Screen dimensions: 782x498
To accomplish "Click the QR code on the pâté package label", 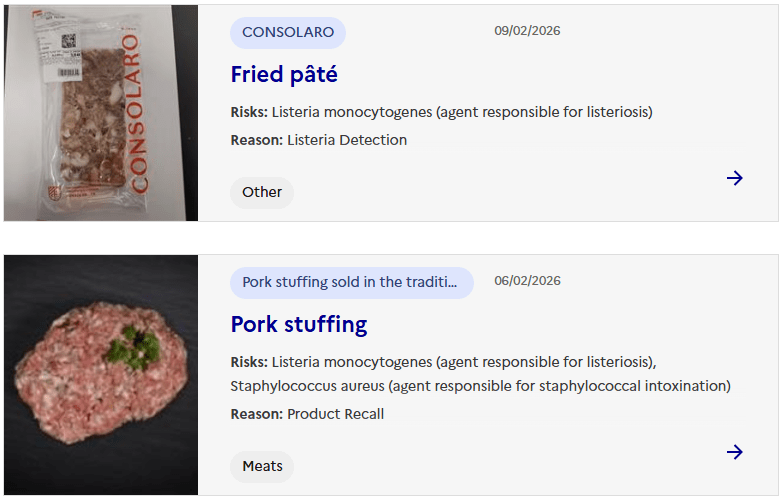I will 69,43.
